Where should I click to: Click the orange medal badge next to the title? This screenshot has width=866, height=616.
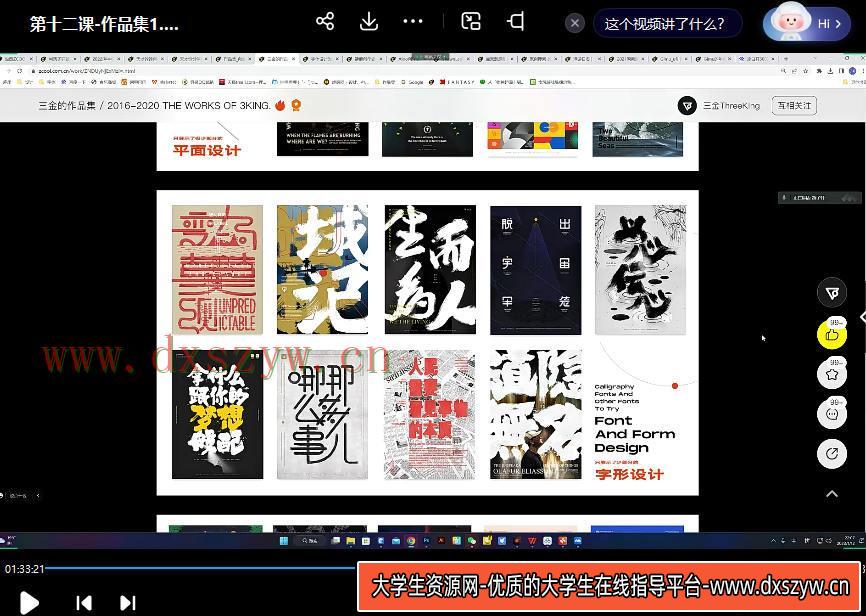[x=297, y=105]
